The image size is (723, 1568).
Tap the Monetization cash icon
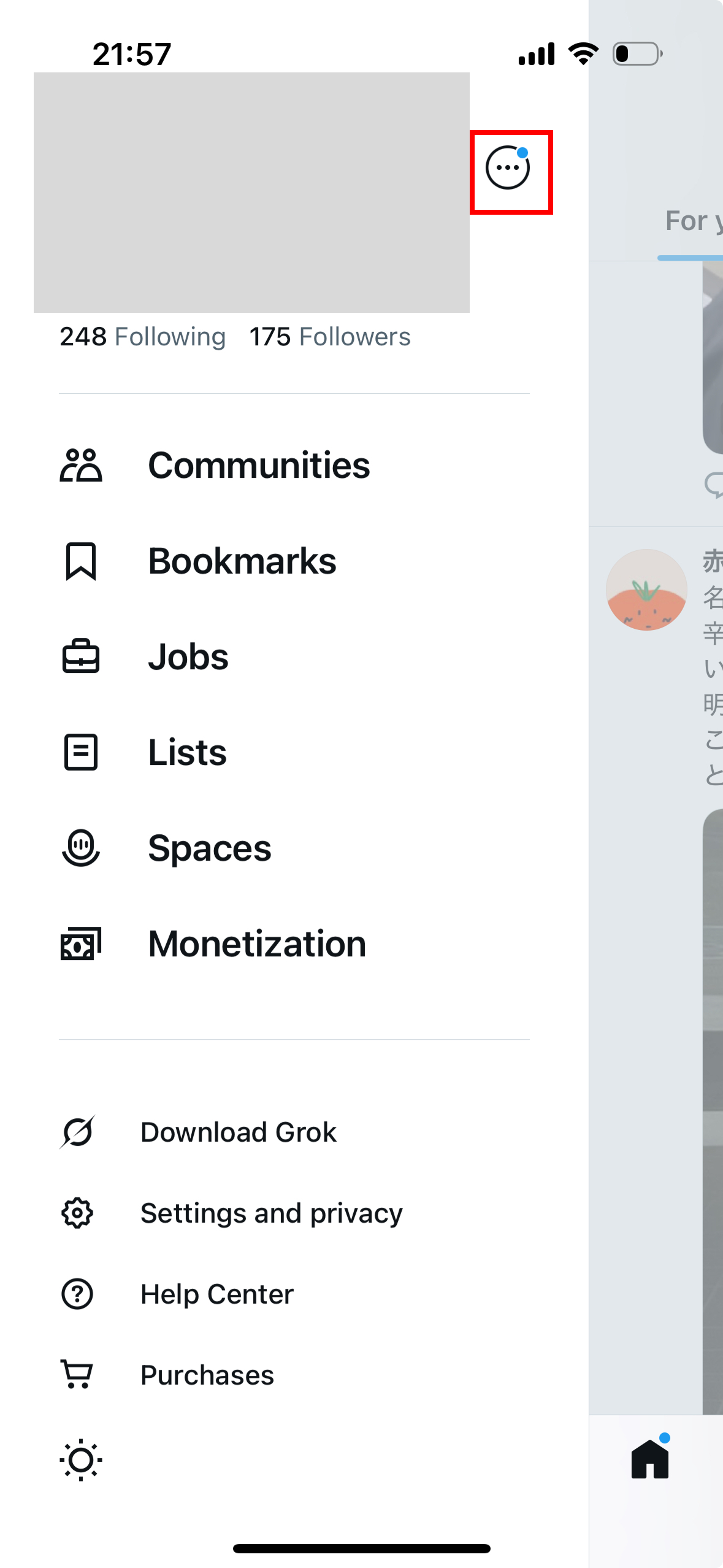[x=80, y=943]
